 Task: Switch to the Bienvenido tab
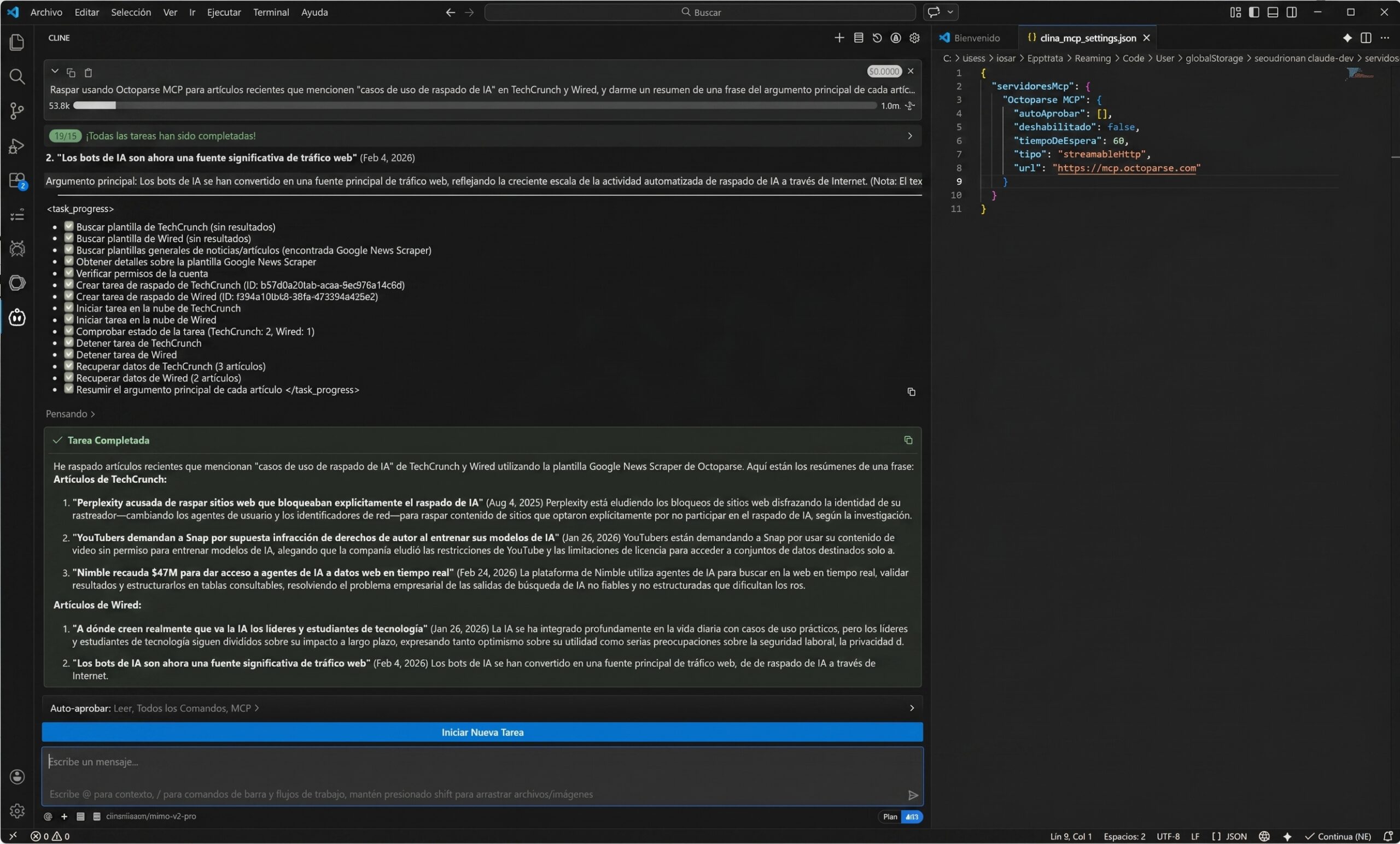976,38
